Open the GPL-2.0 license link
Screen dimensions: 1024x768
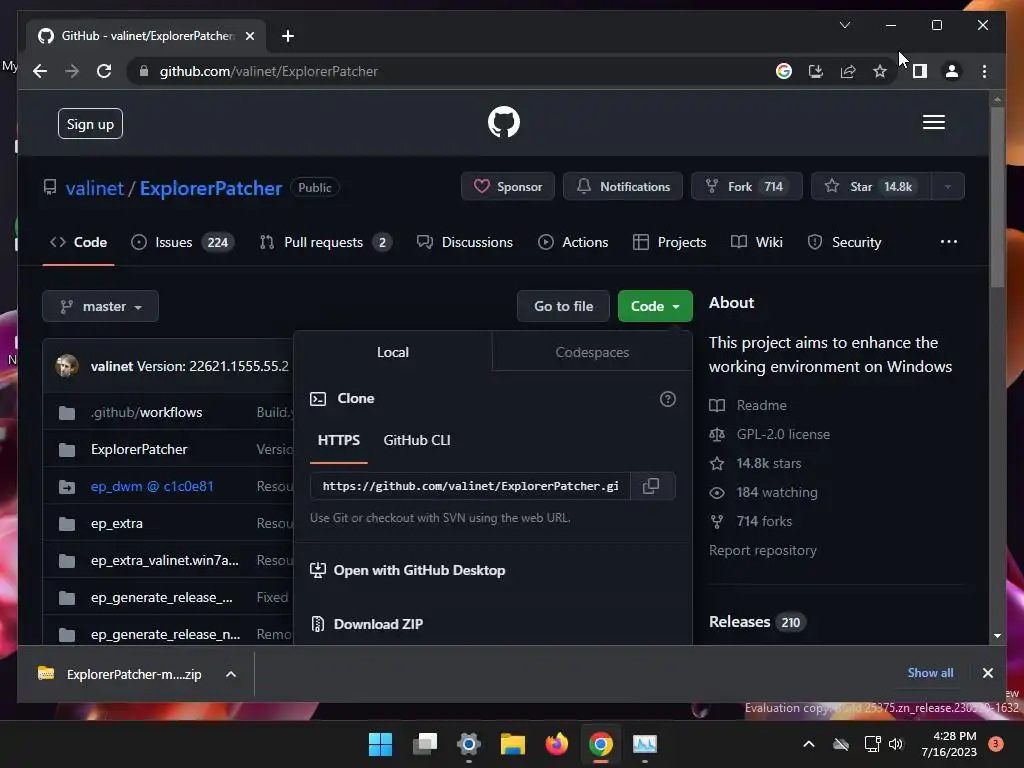tap(770, 434)
